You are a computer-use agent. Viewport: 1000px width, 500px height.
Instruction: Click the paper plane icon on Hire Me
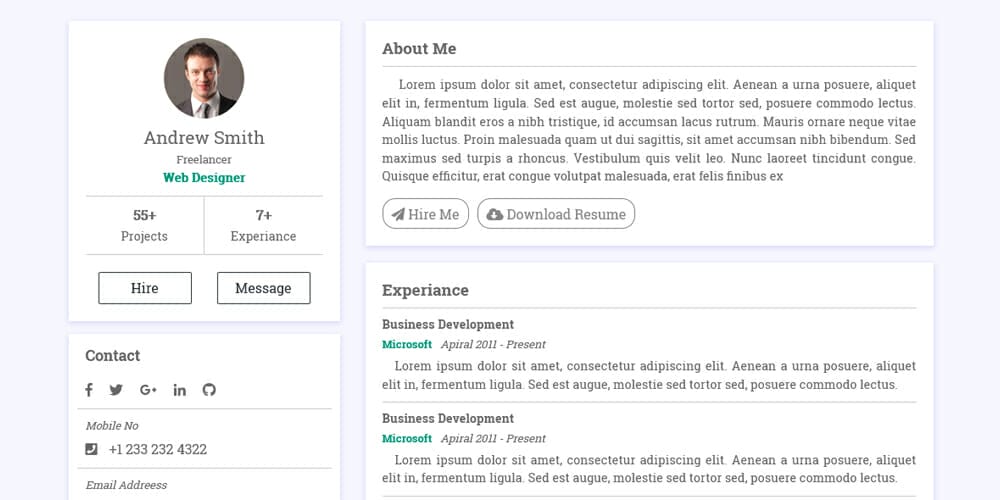pos(398,214)
